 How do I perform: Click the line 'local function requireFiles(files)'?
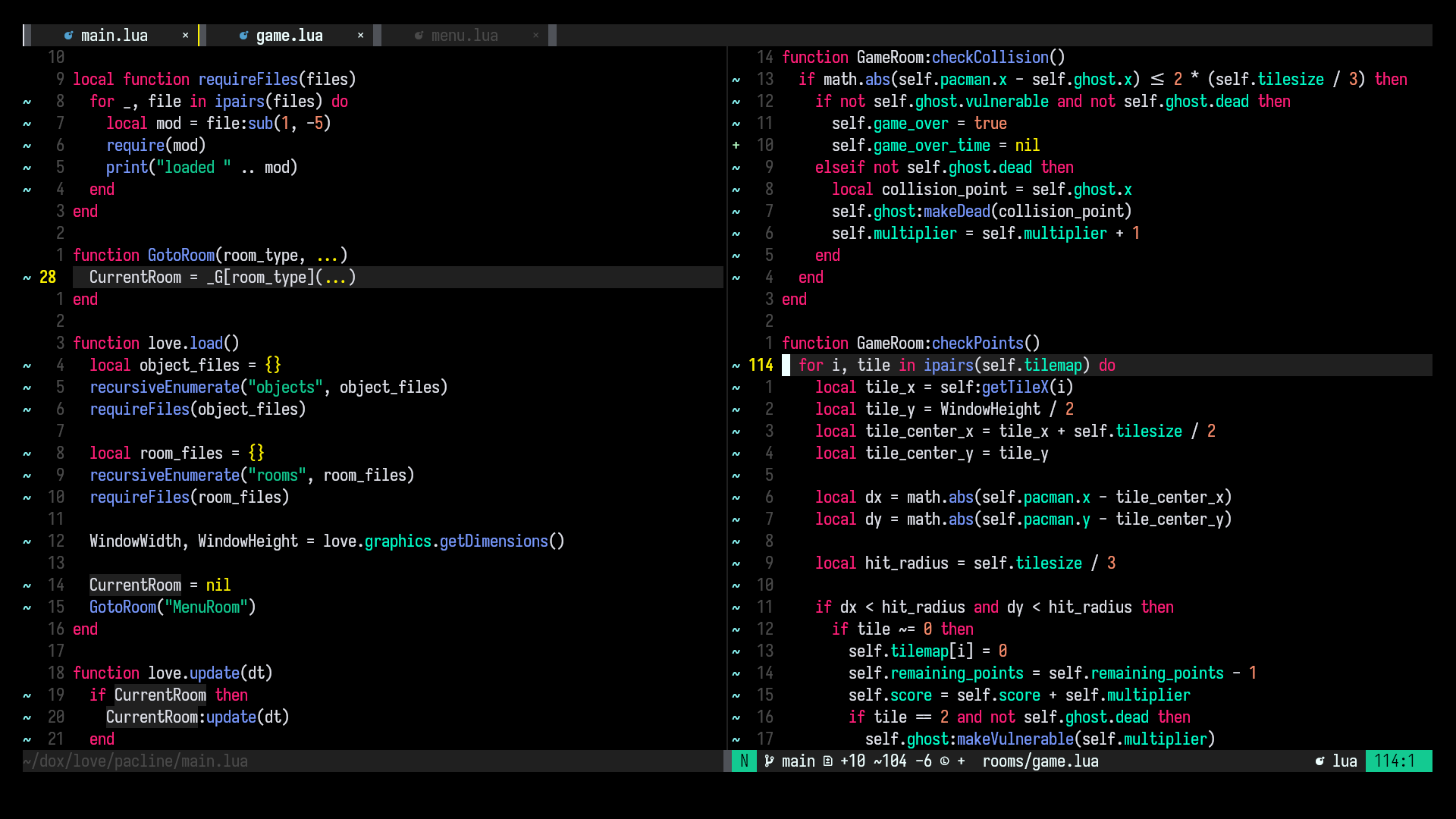tap(215, 80)
